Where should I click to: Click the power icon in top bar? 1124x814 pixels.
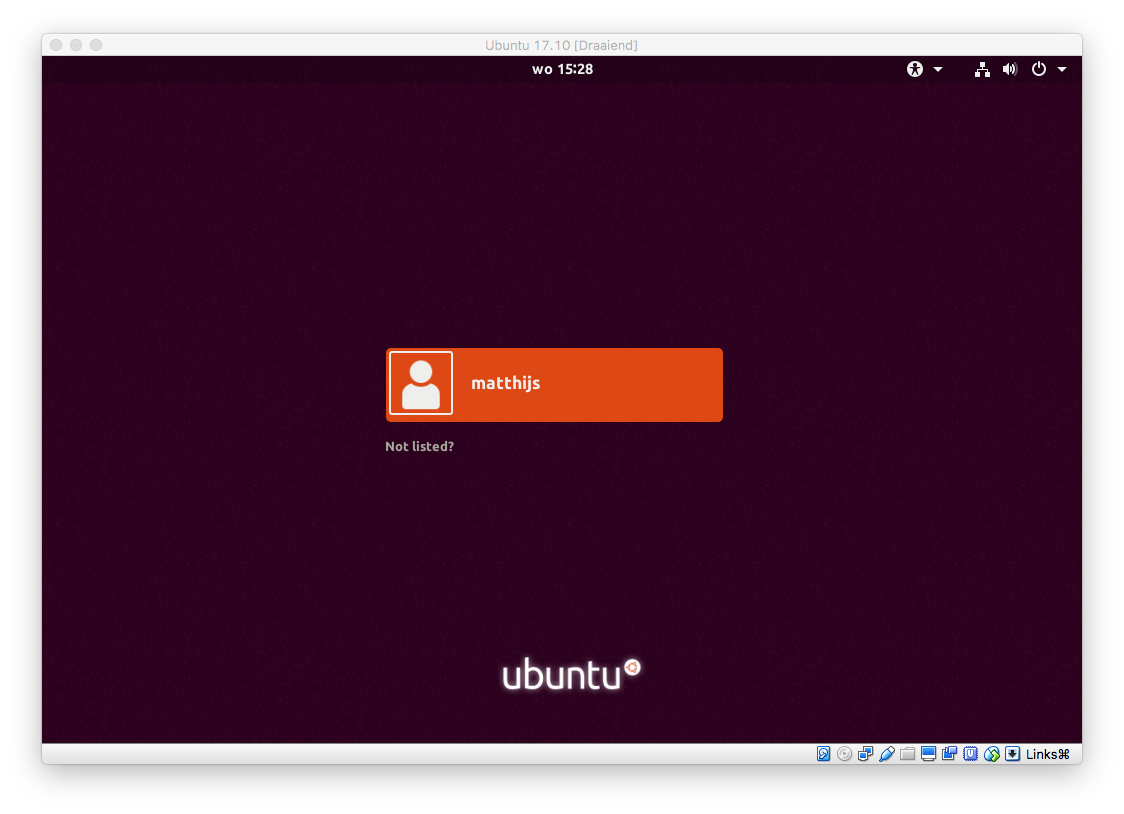point(1039,69)
